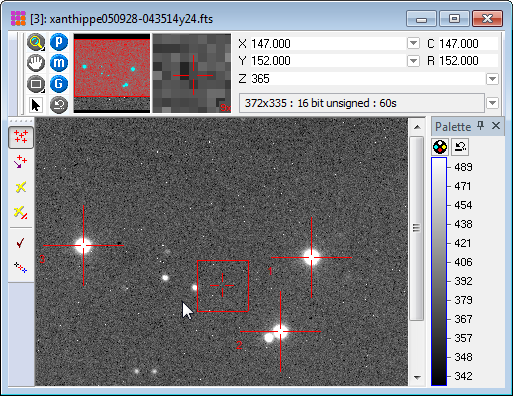Click the red checkmark apply icon
This screenshot has width=513, height=396.
click(21, 243)
